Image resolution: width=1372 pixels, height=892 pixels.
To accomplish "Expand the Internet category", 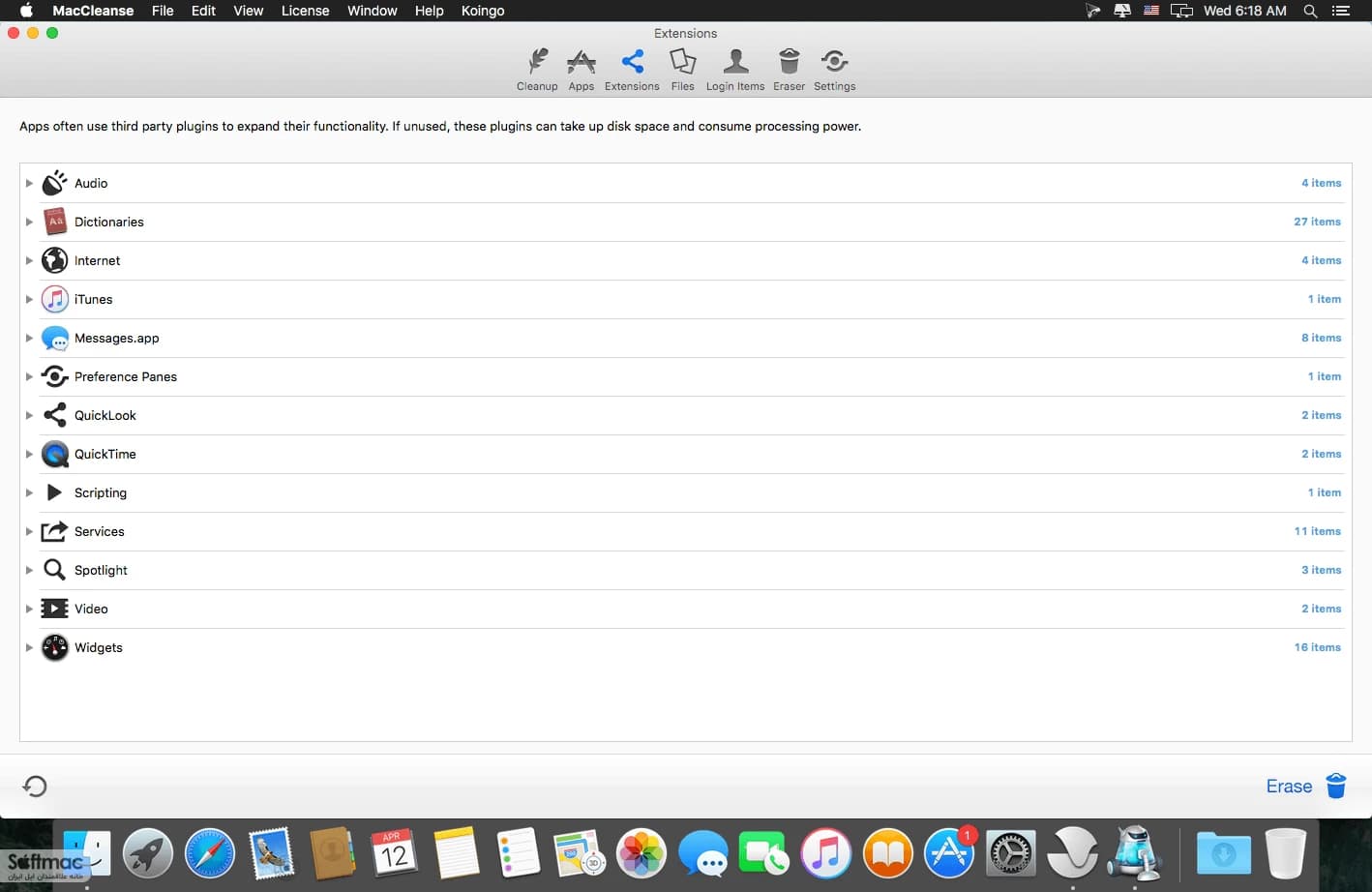I will point(29,260).
